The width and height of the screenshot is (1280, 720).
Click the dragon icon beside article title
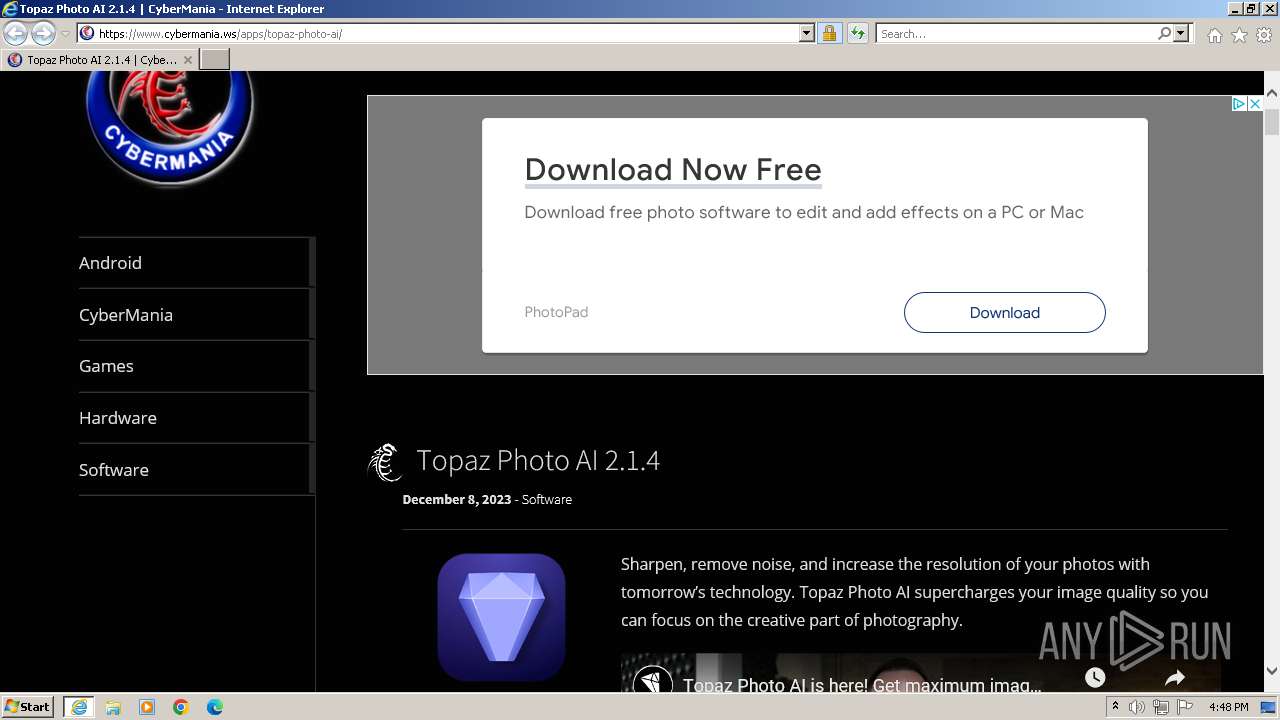(x=385, y=462)
